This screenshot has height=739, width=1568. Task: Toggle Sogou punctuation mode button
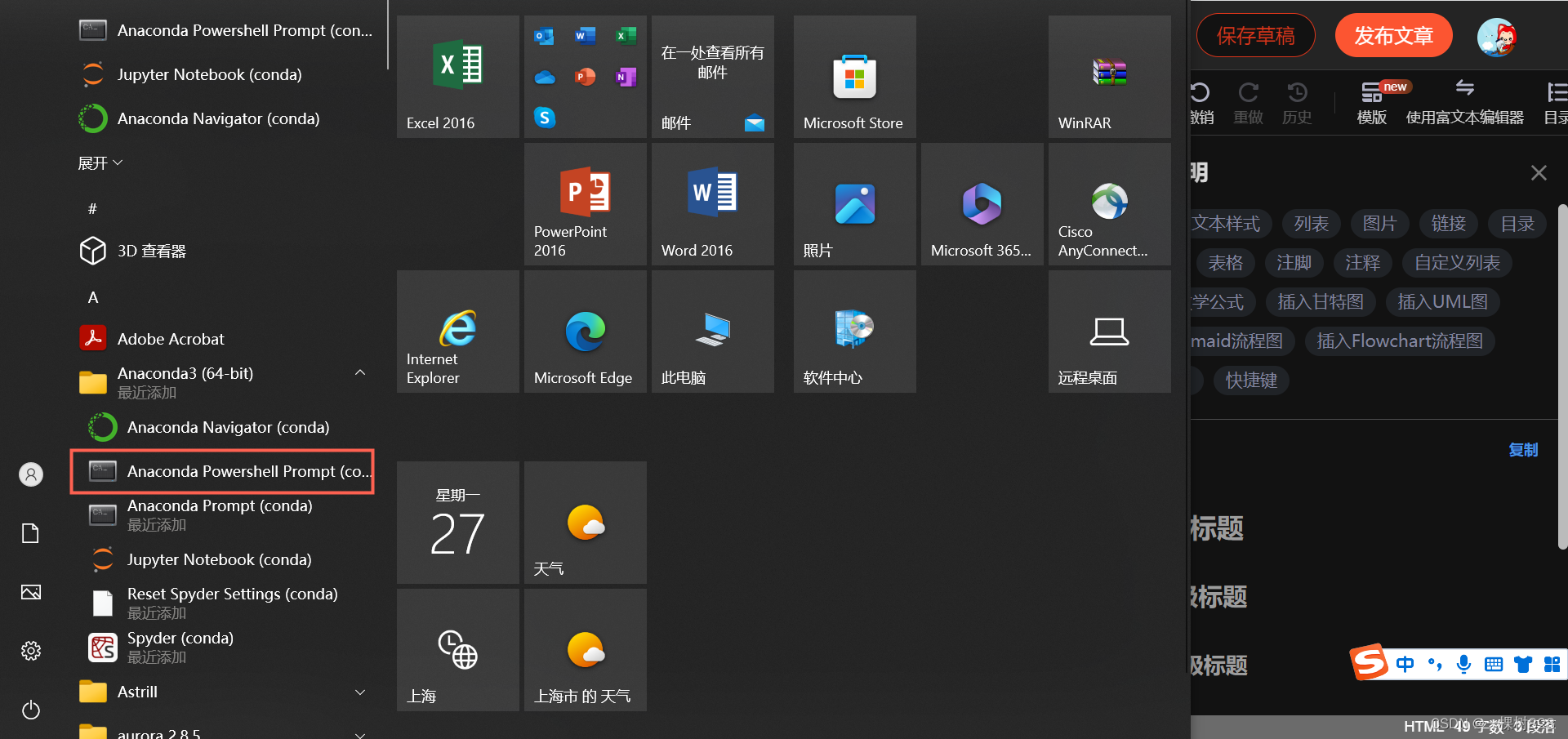1435,664
